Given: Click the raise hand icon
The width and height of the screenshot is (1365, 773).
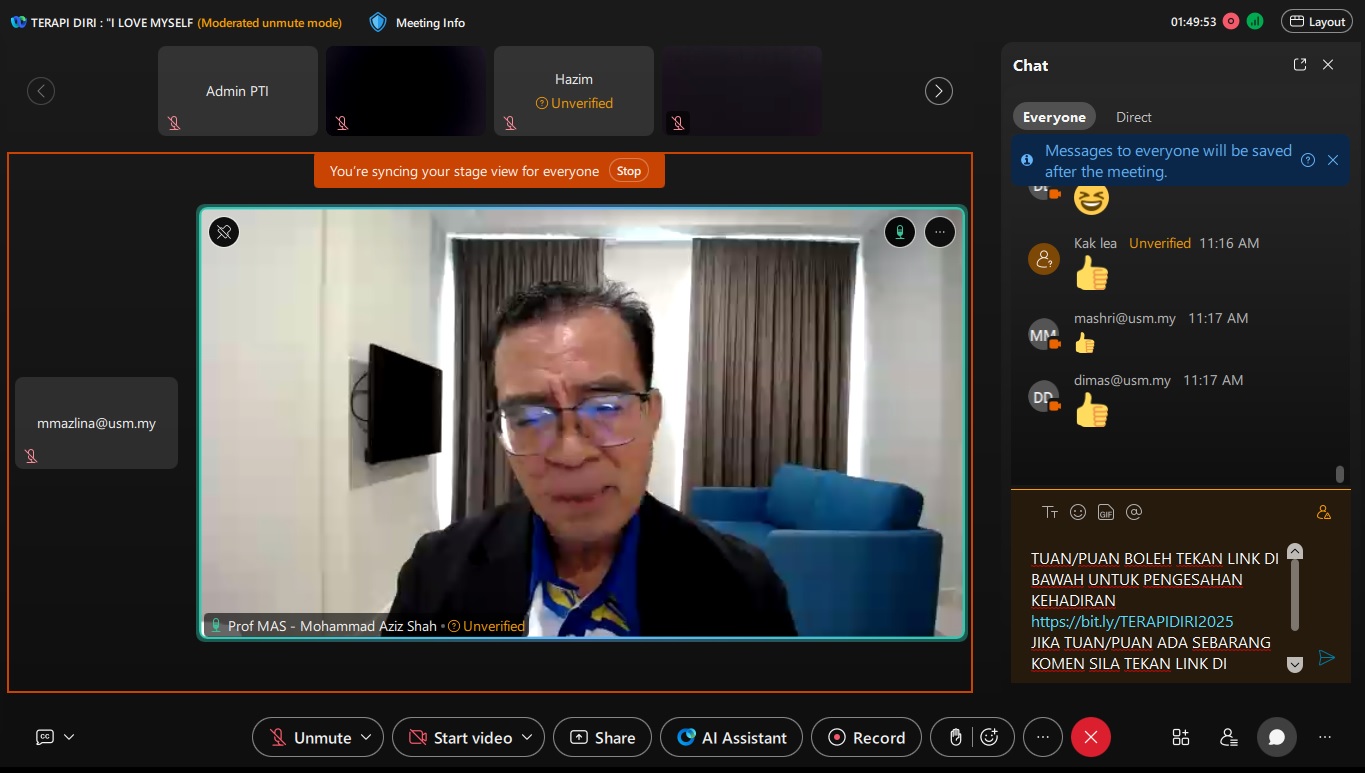Looking at the screenshot, I should (955, 737).
